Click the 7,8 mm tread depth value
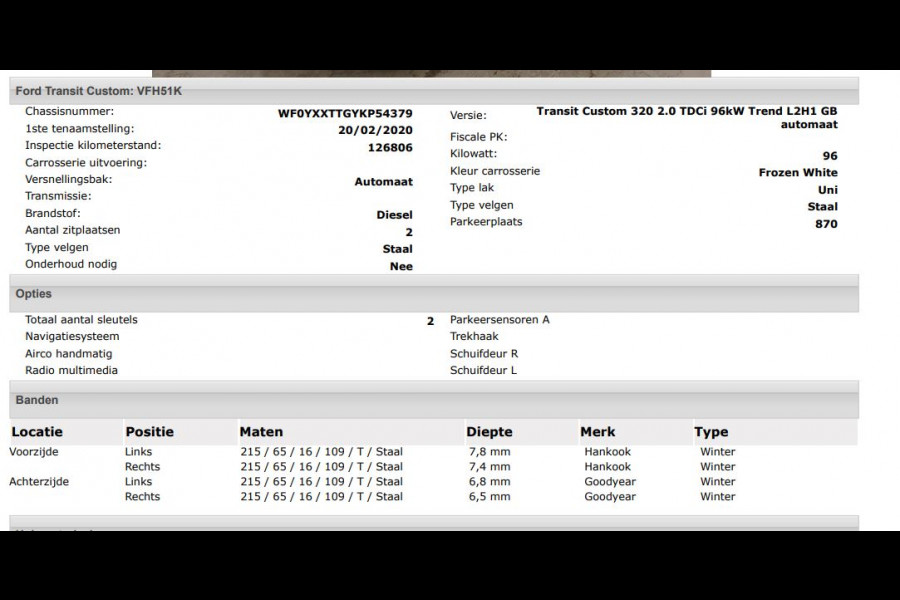This screenshot has width=900, height=600. (x=488, y=452)
